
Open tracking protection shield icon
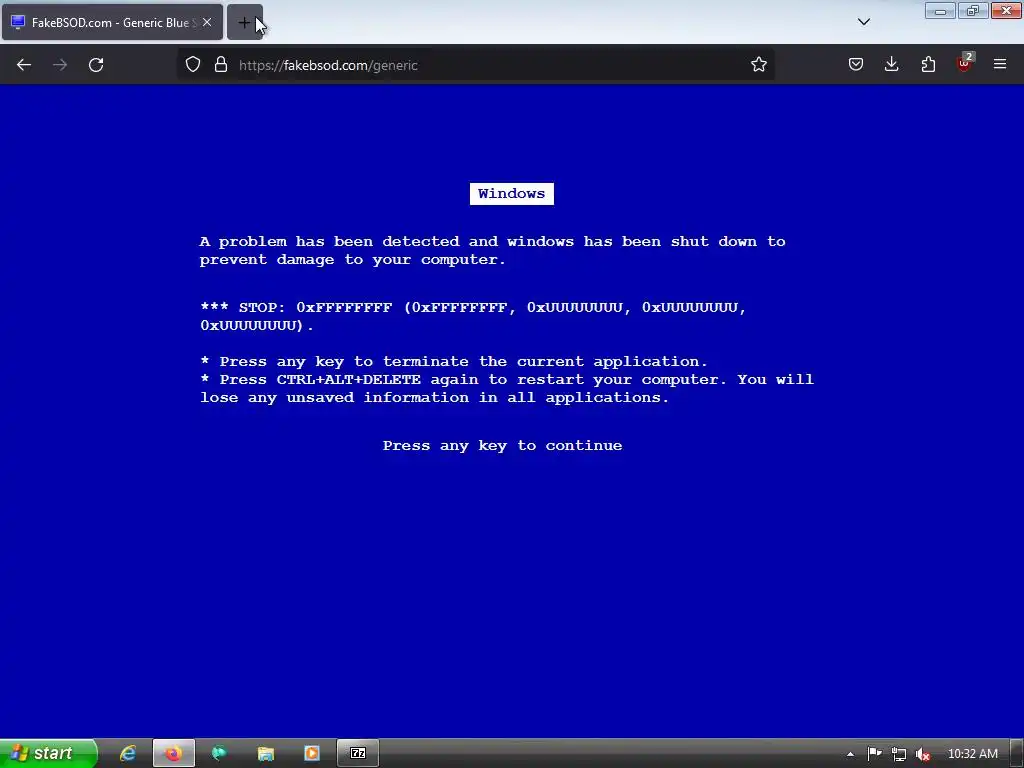(x=193, y=64)
